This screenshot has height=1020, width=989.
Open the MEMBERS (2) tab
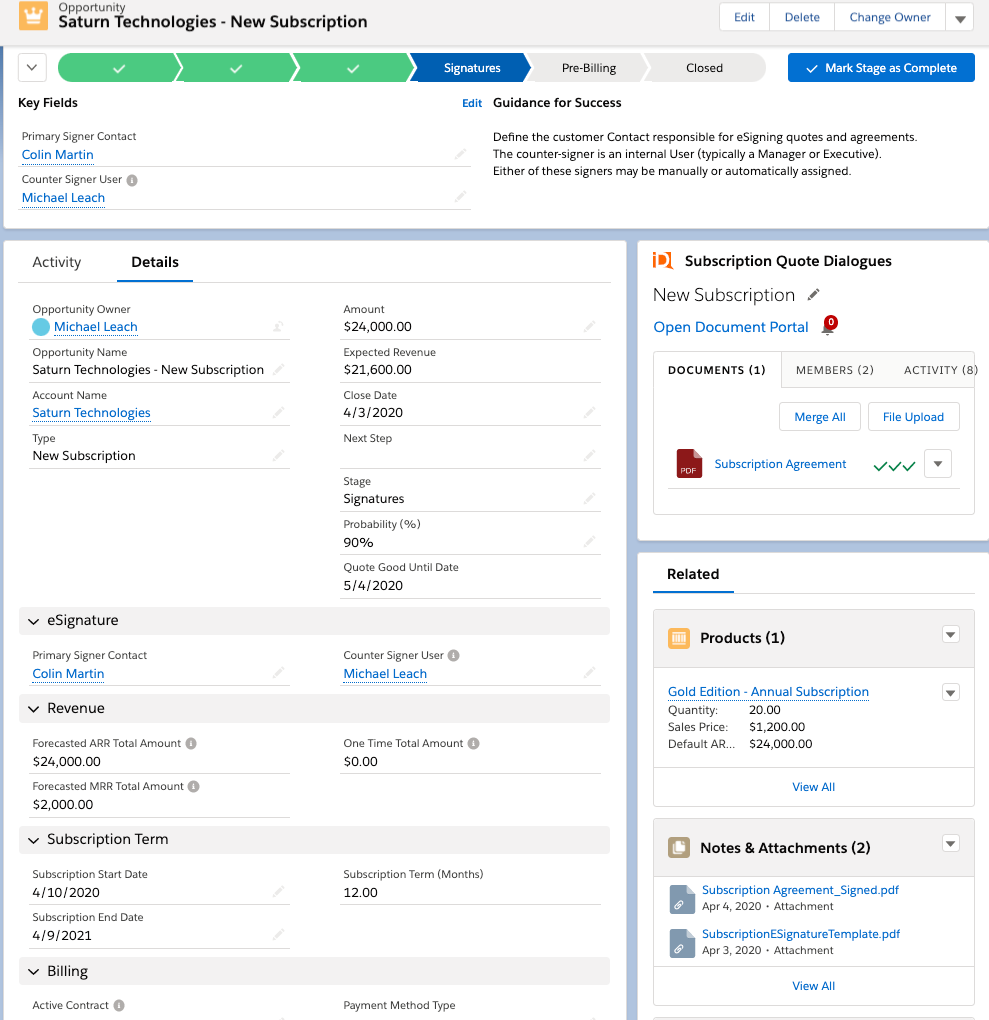coord(835,370)
